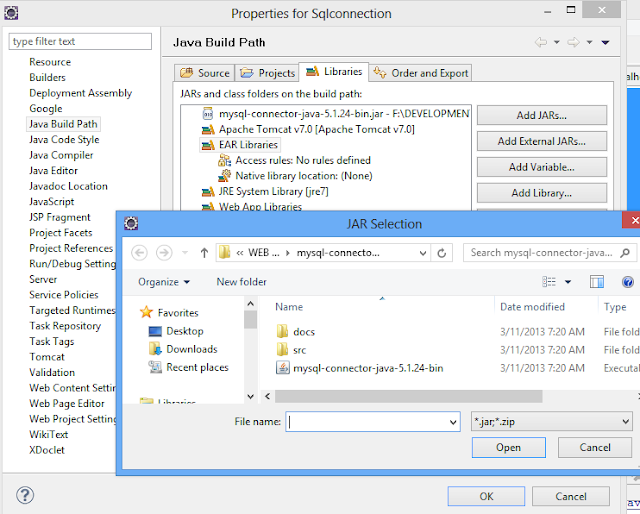
Task: Click the type filter text field
Action: (x=80, y=41)
